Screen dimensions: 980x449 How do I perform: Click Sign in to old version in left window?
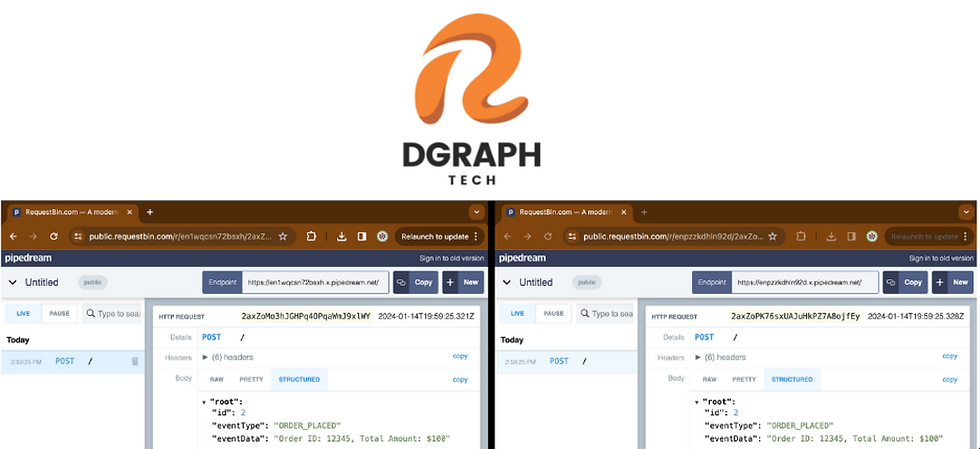coord(451,258)
